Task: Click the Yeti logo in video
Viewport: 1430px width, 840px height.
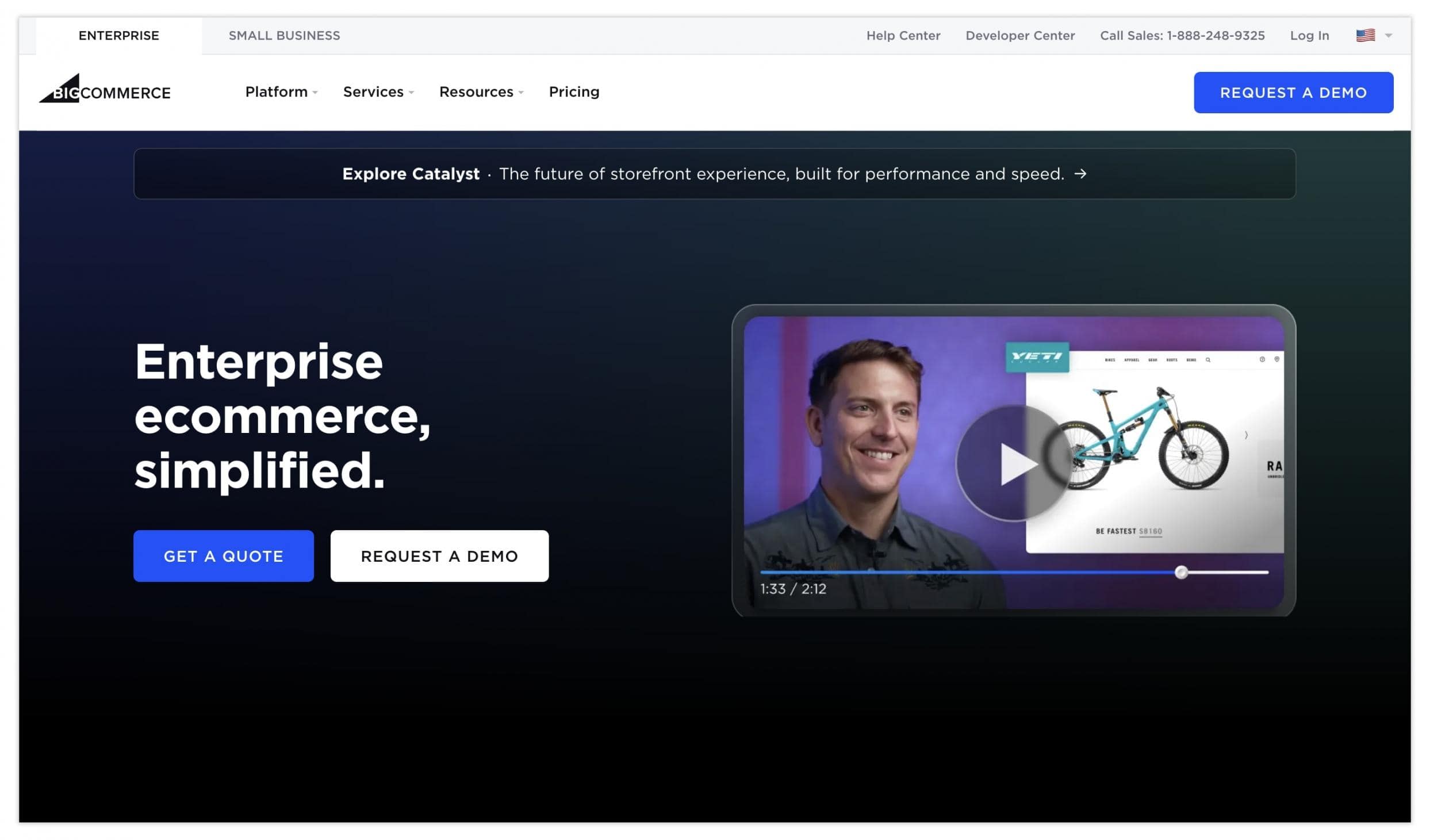Action: click(x=1037, y=358)
